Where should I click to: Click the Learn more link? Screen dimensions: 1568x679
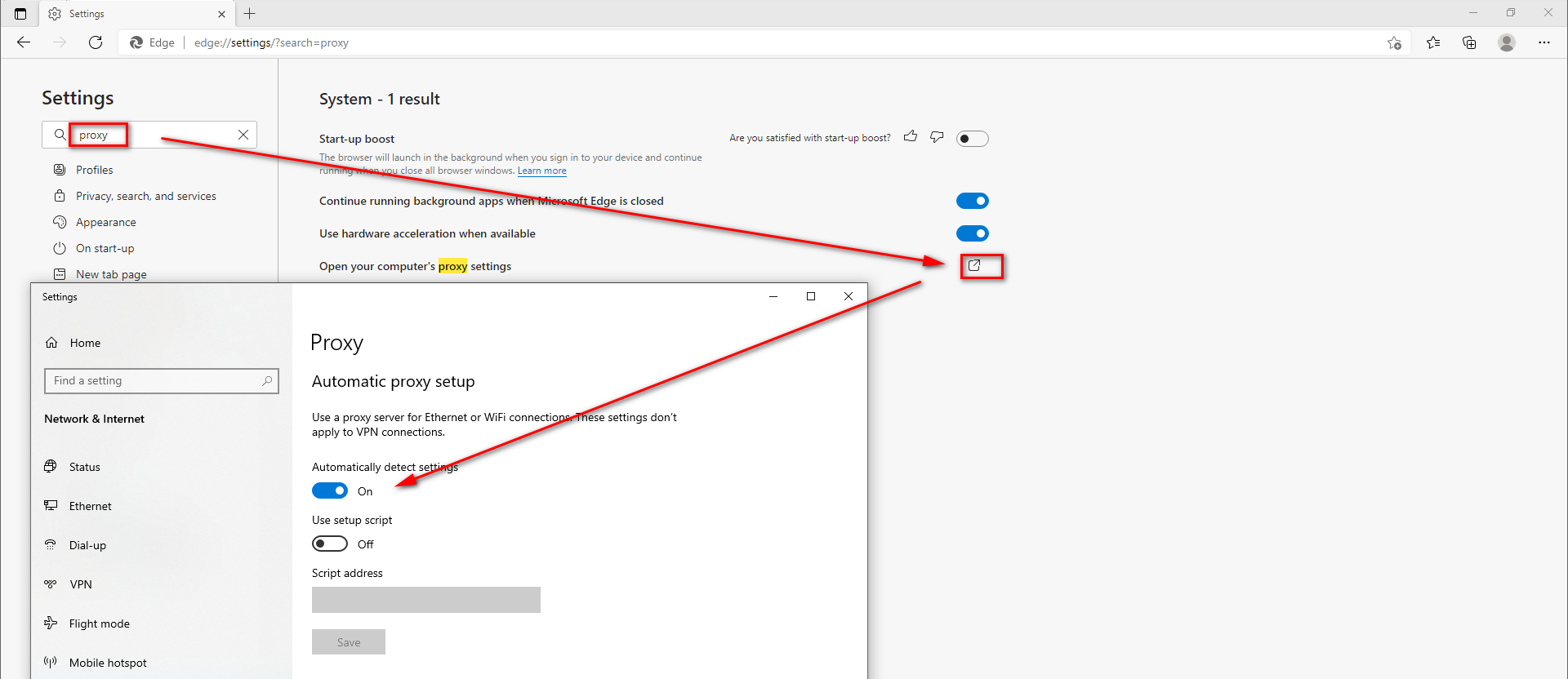(x=541, y=171)
